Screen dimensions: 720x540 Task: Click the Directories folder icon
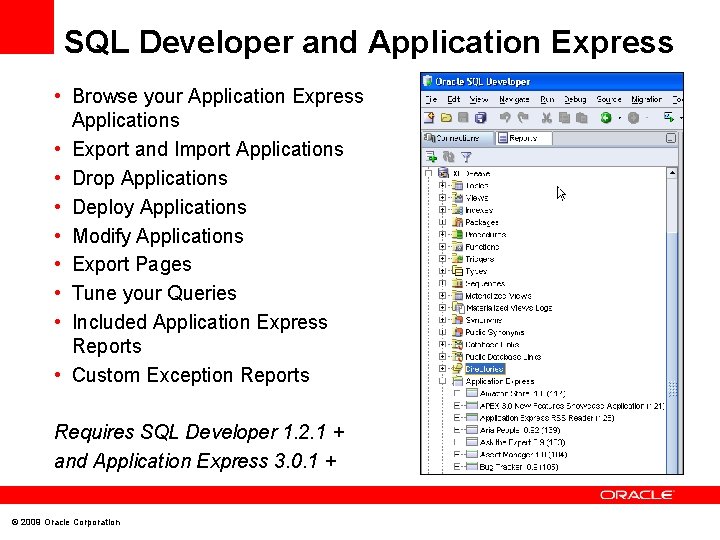click(x=458, y=369)
